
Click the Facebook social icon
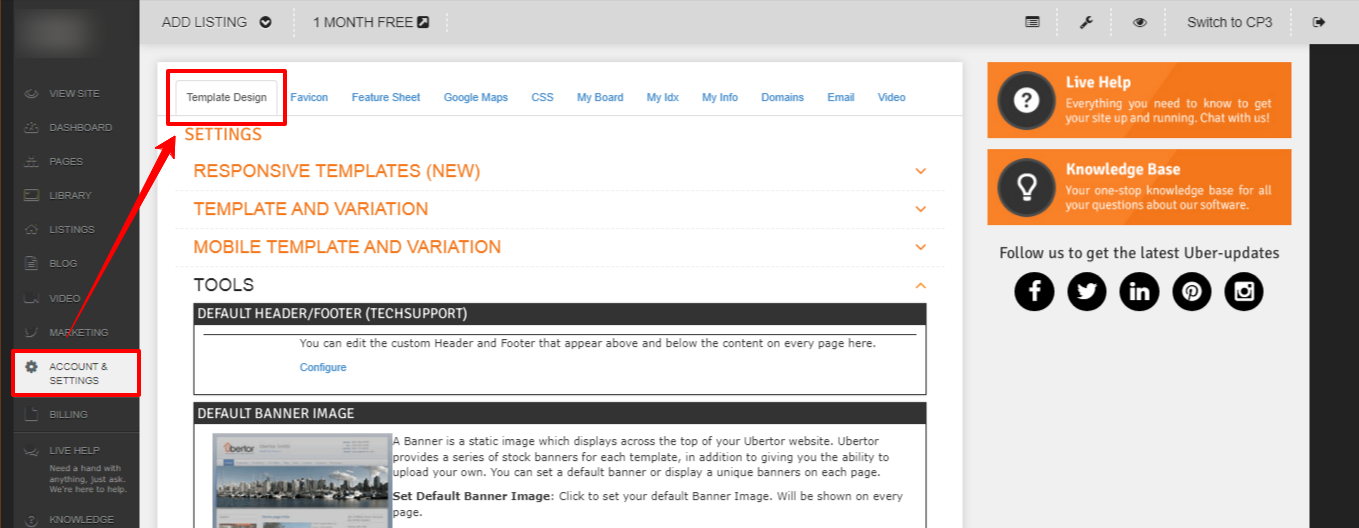pyautogui.click(x=1034, y=292)
